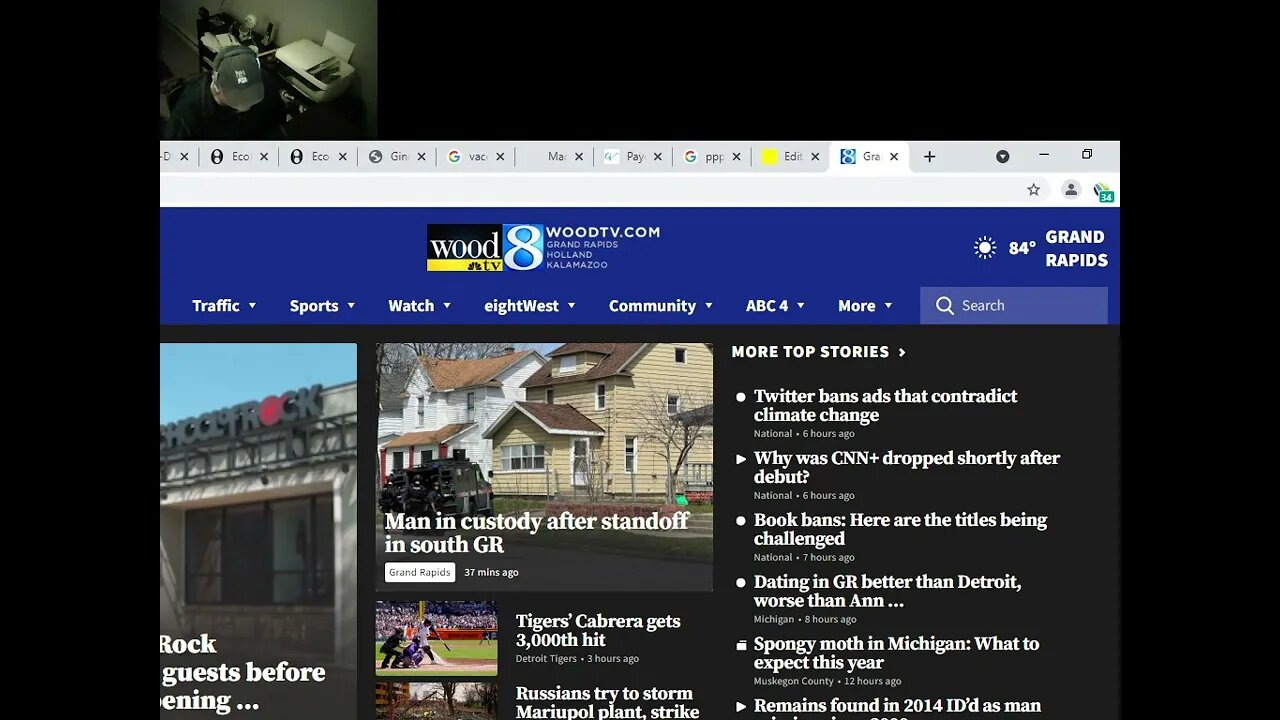Open the Tigers baseball game thumbnail
The width and height of the screenshot is (1280, 720).
click(x=436, y=638)
